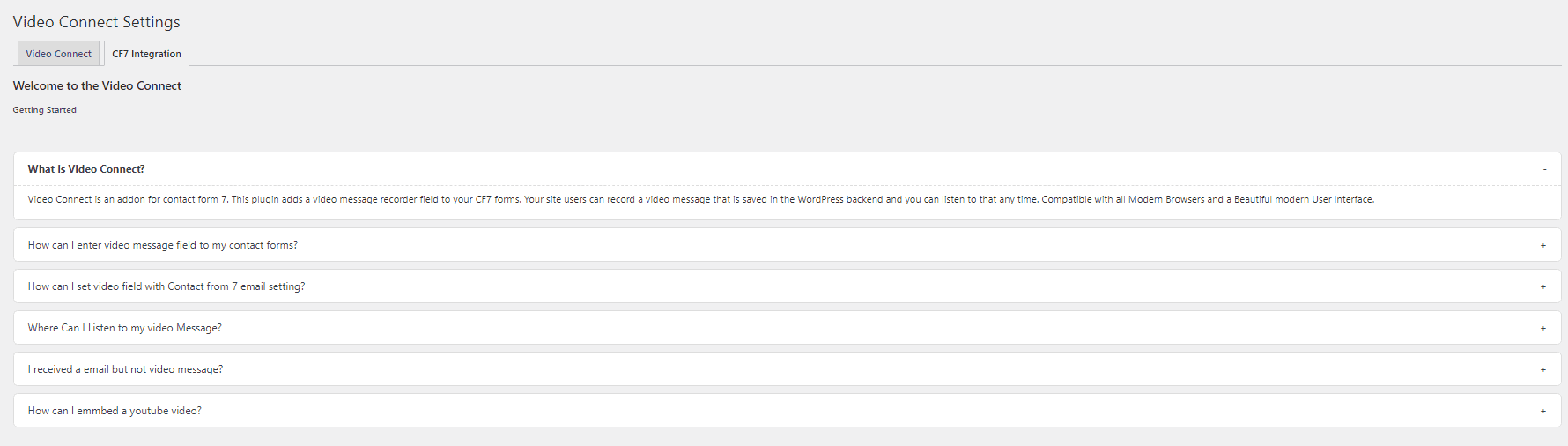Image resolution: width=1568 pixels, height=446 pixels.
Task: Click 'Beautiful modern User Interface' at answer end
Action: tap(1303, 199)
